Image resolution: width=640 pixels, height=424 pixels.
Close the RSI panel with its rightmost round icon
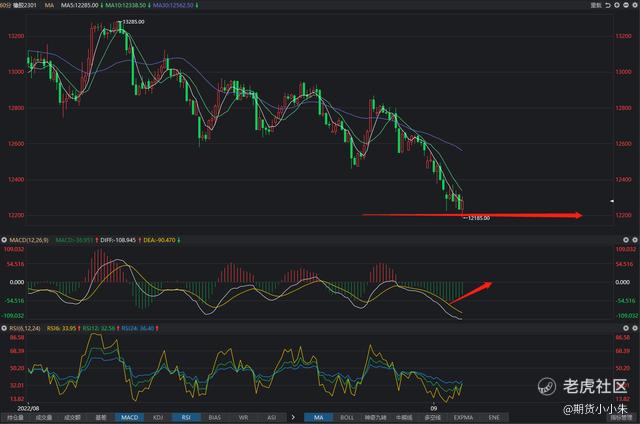tap(635, 328)
